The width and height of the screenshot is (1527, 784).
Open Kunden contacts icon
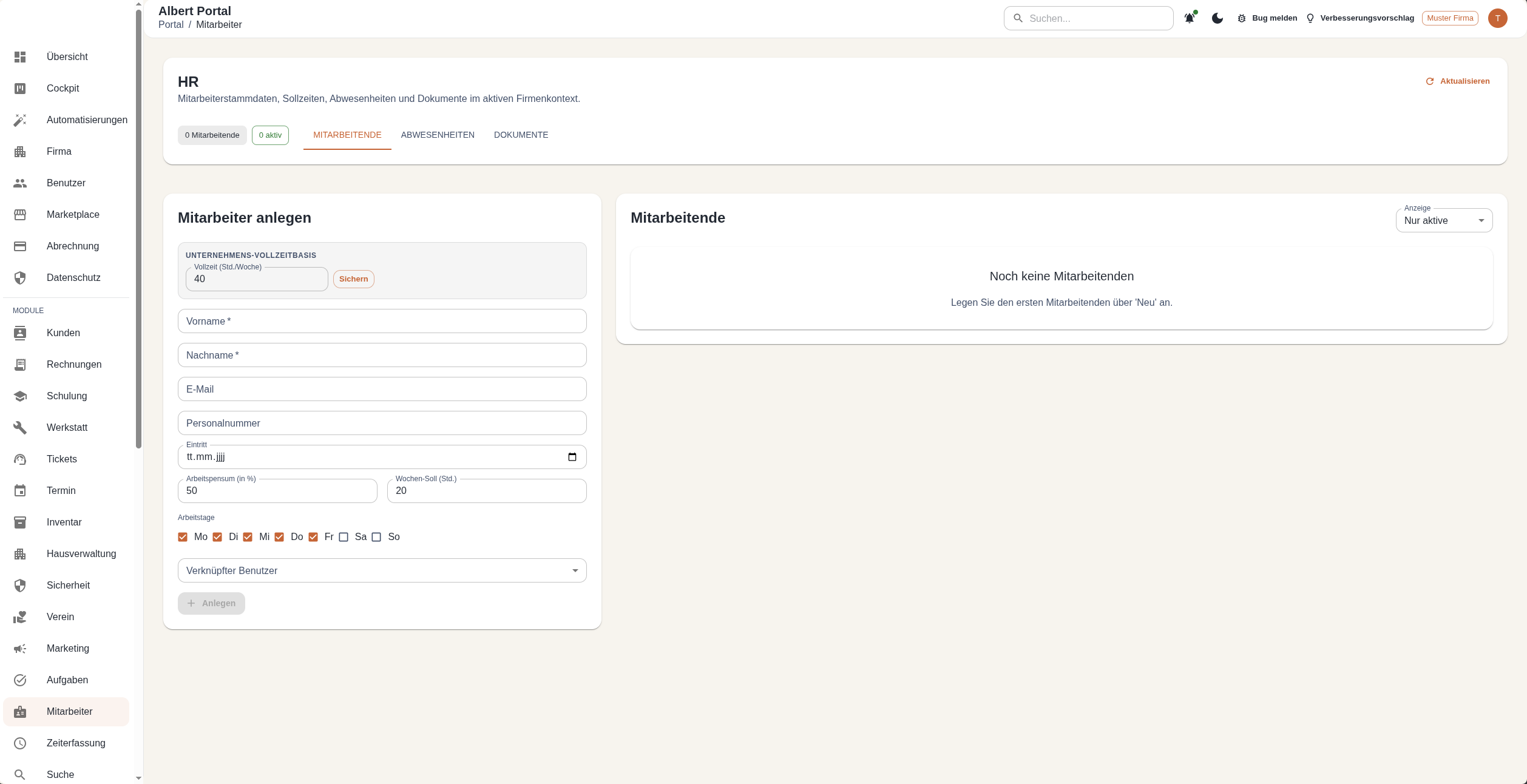click(x=20, y=333)
